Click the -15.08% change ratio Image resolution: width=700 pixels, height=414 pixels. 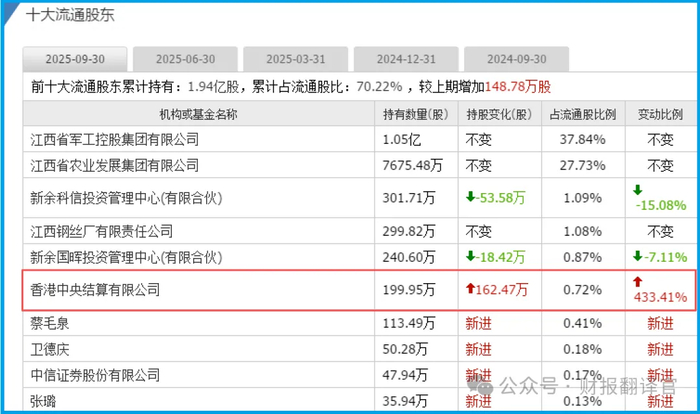point(661,205)
